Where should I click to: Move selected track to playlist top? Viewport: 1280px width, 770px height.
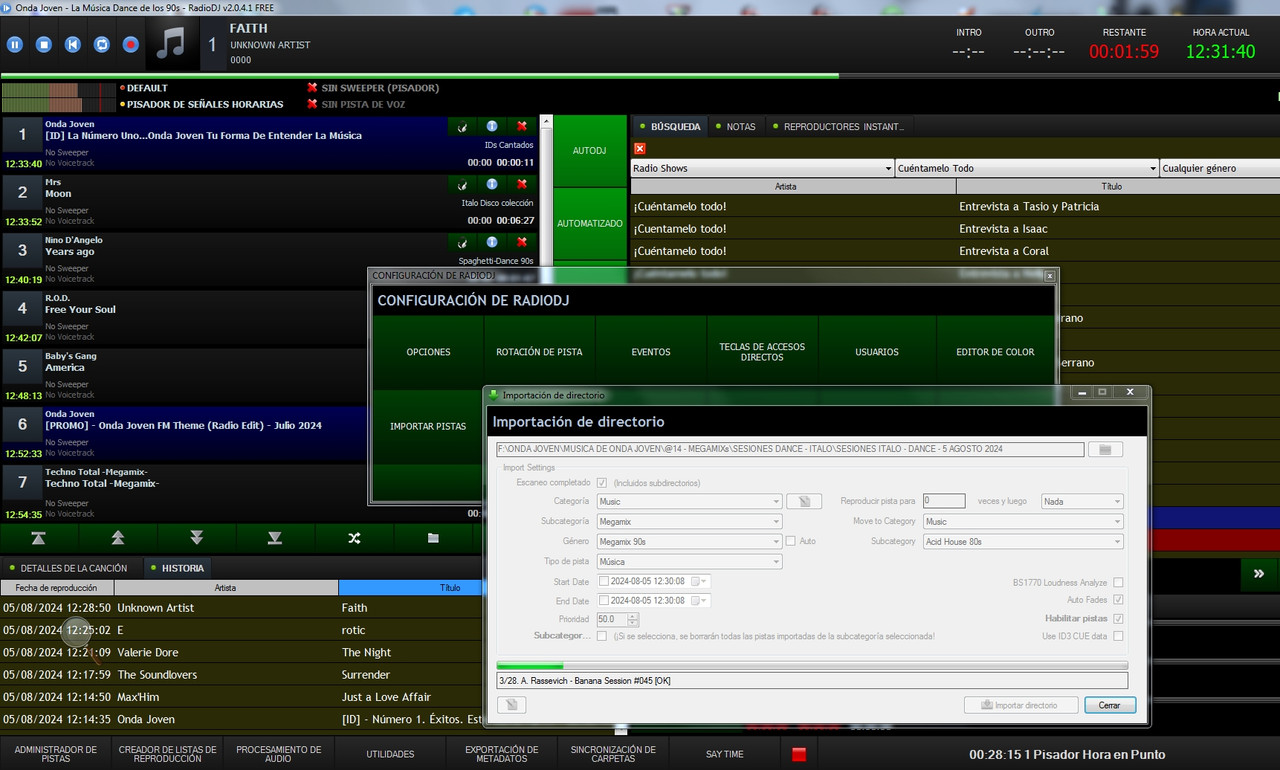click(39, 538)
